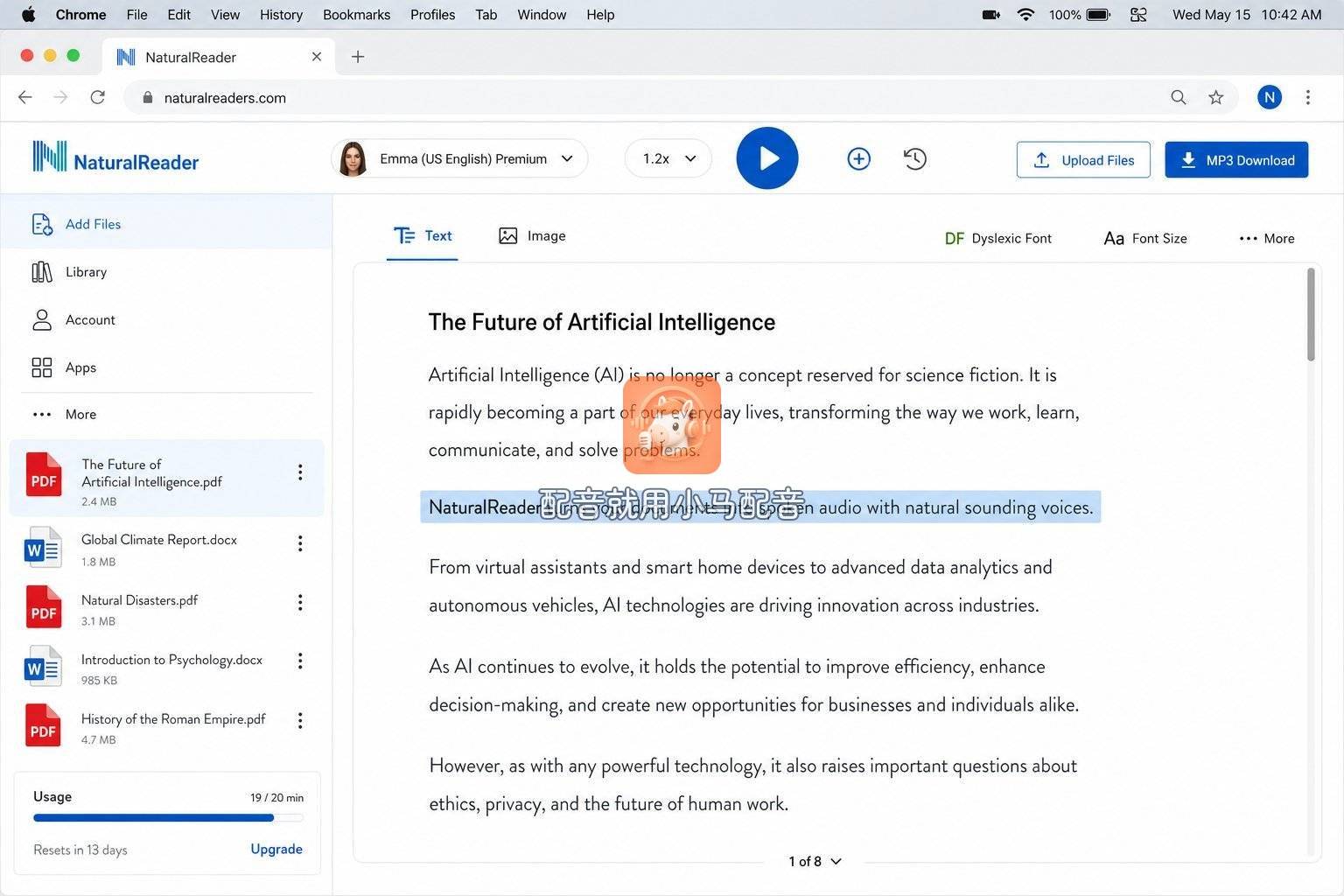Open Natural Disasters.pdf file
Screen dimensions: 1344x896
pyautogui.click(x=166, y=608)
